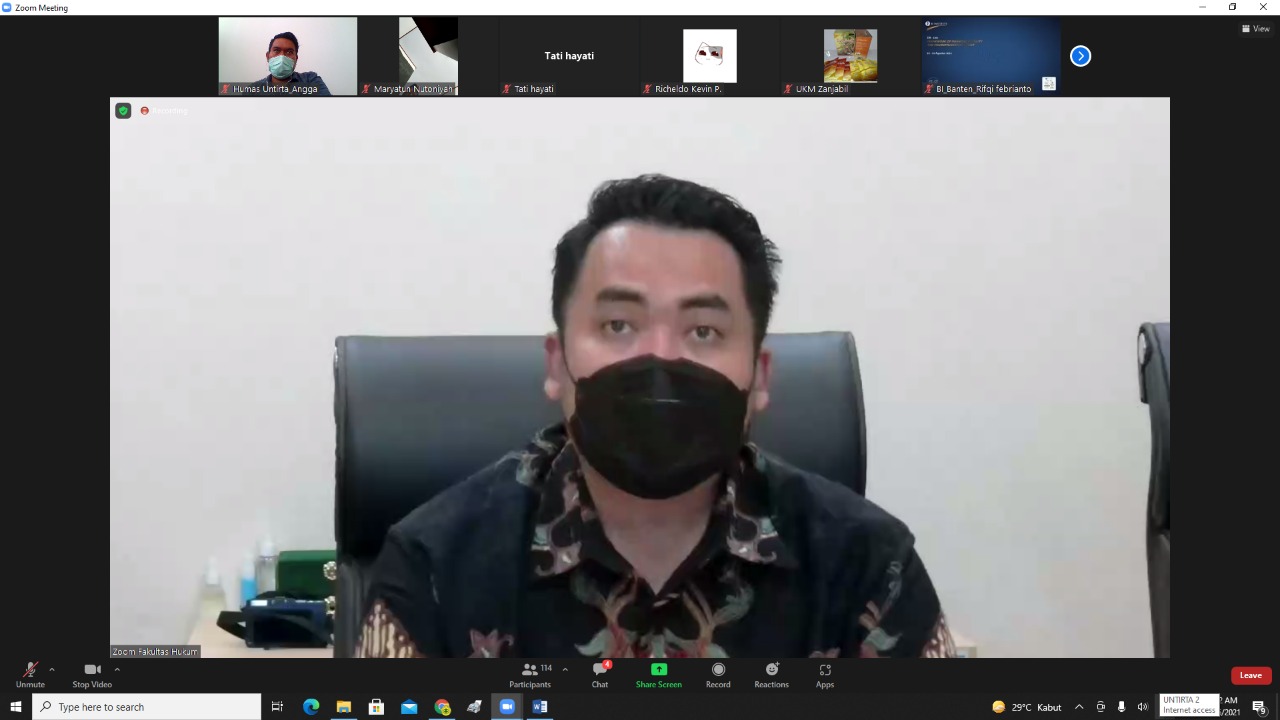Select Maryatun Nutoniyan video thumbnail
This screenshot has width=1280, height=720.
pos(428,56)
